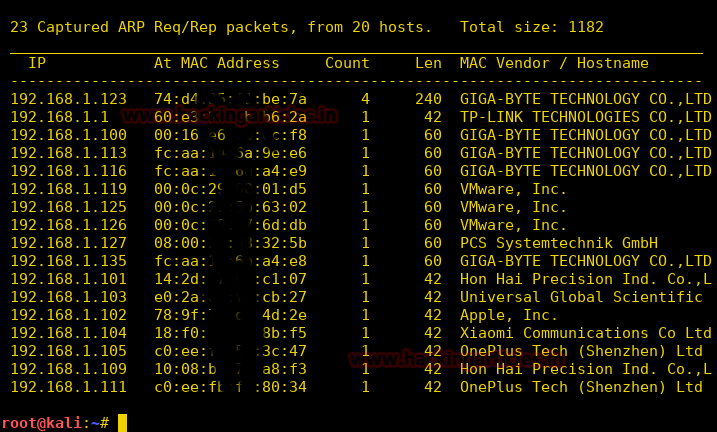Click MAC address ending be:7a
The height and width of the screenshot is (432, 717).
[x=230, y=99]
